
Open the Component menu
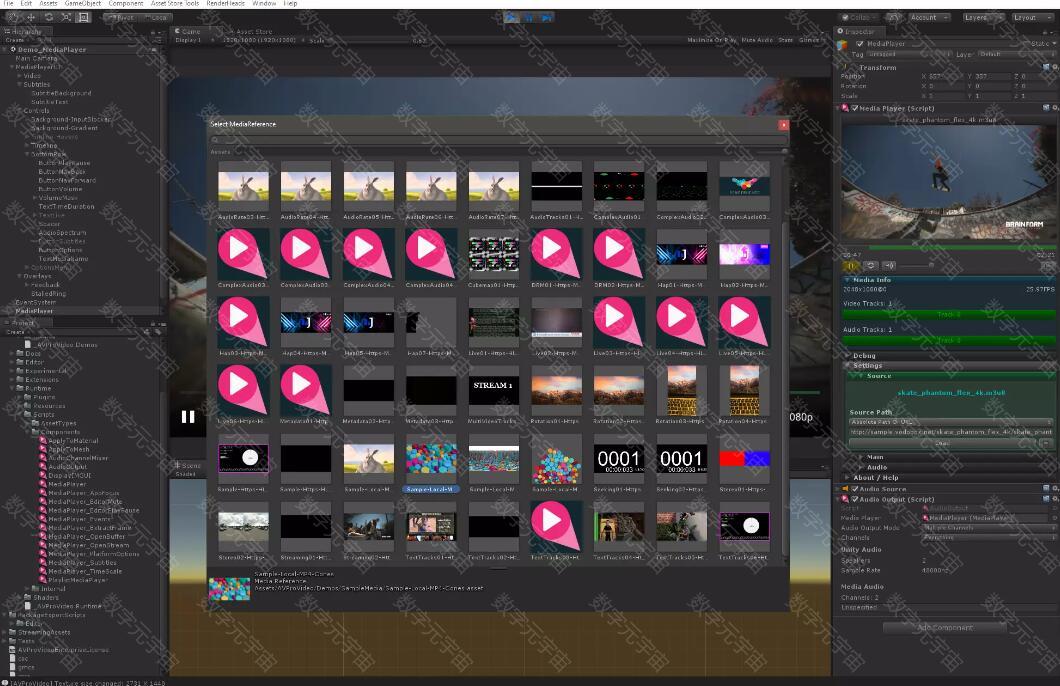click(126, 3)
